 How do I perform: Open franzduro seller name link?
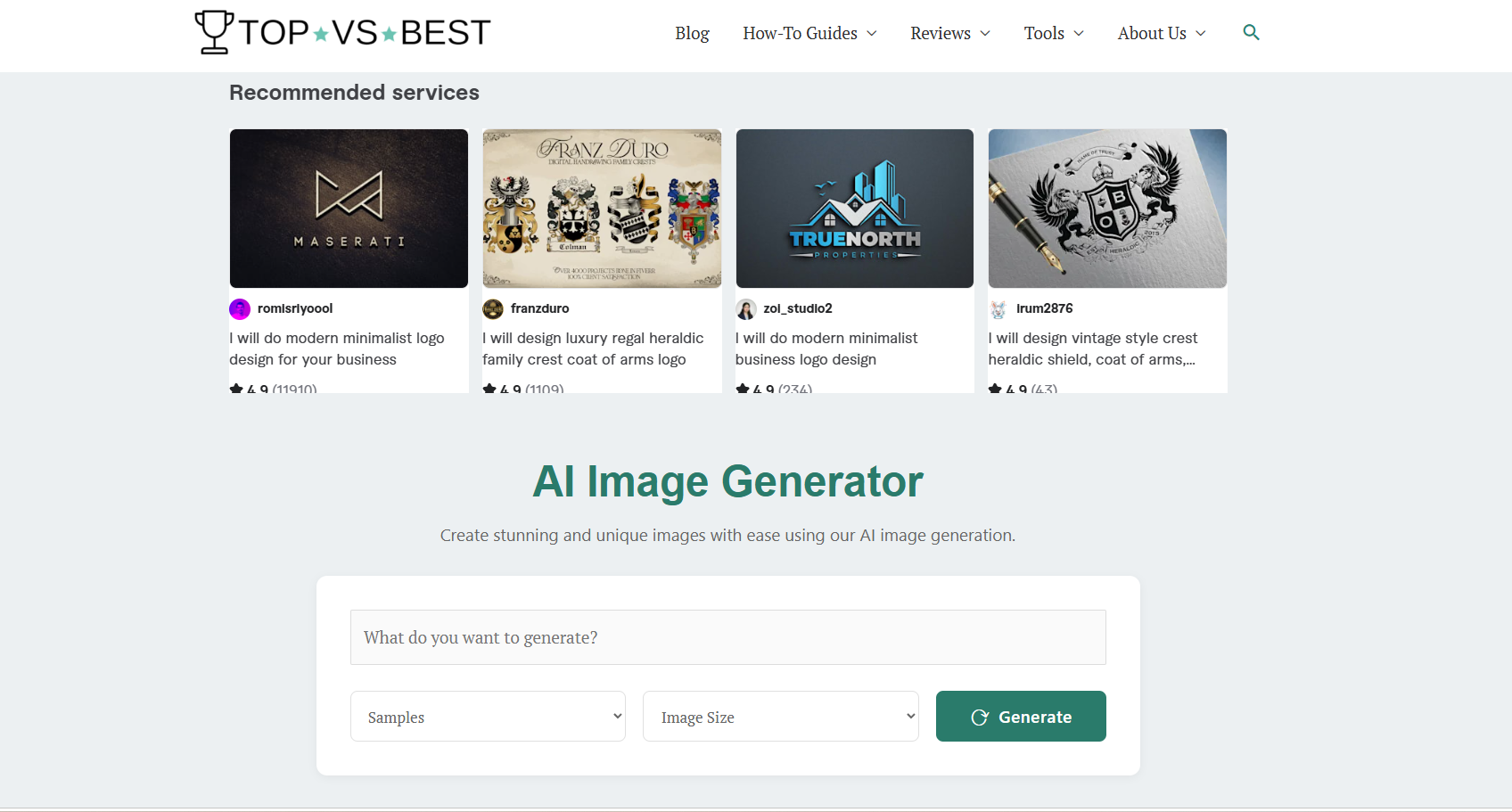(539, 308)
